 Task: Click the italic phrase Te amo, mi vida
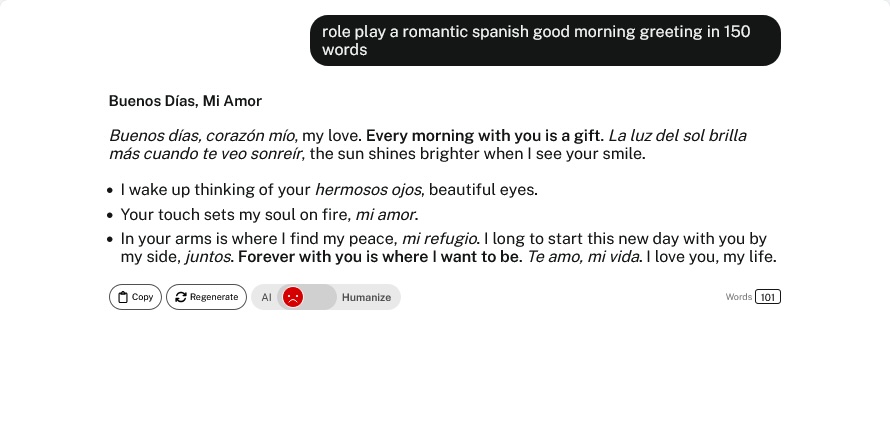click(x=583, y=257)
